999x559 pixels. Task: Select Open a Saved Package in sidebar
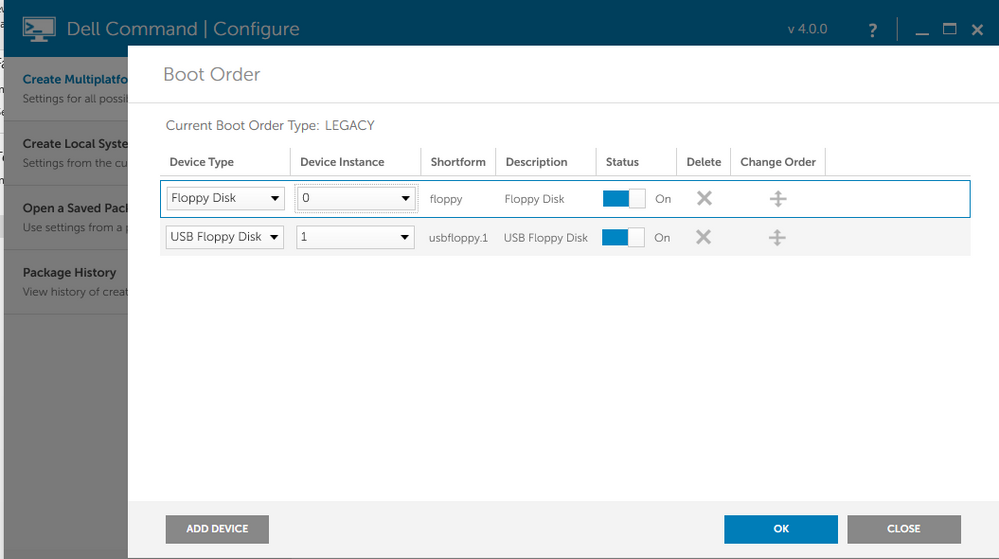click(66, 217)
